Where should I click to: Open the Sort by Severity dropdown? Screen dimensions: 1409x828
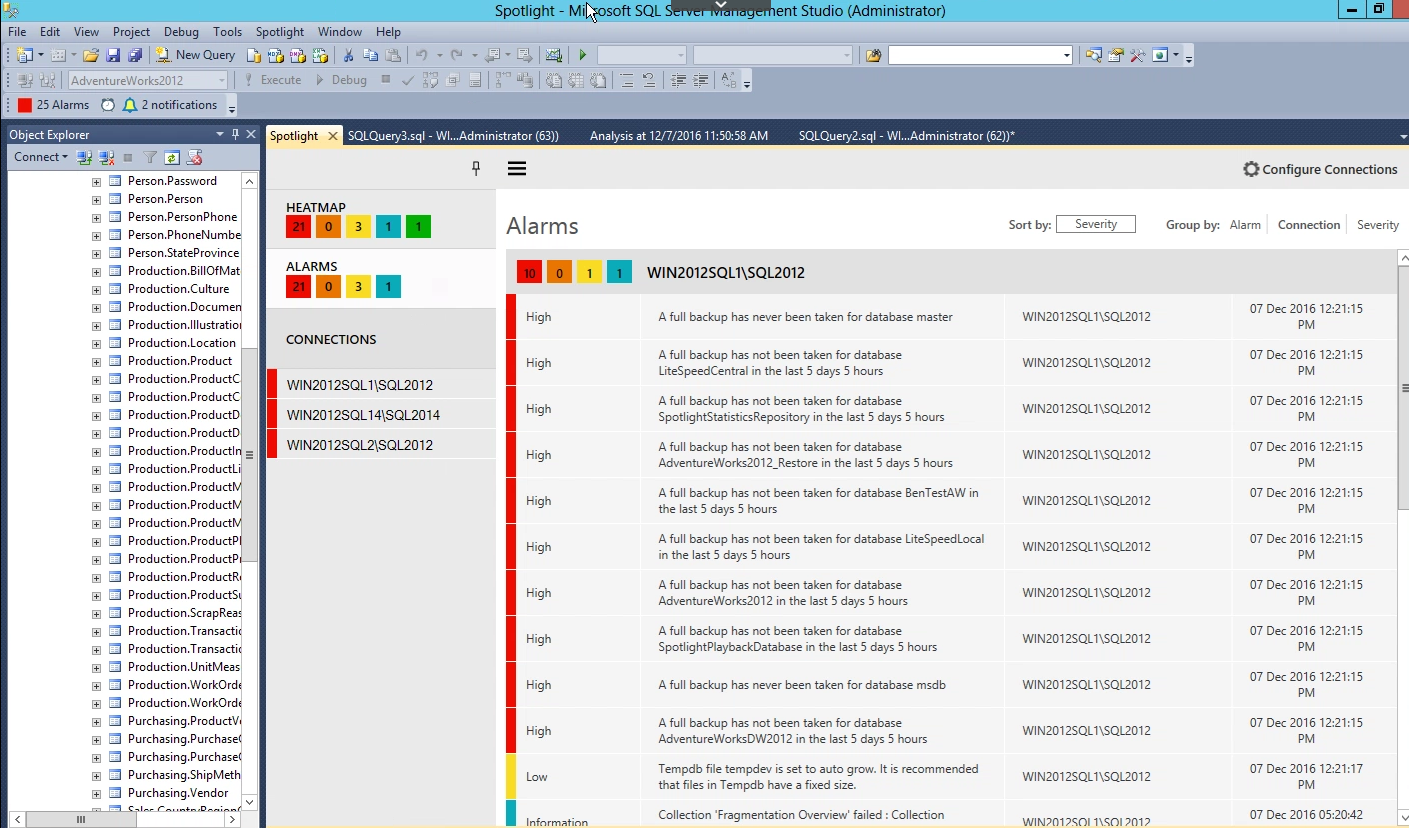click(x=1095, y=225)
